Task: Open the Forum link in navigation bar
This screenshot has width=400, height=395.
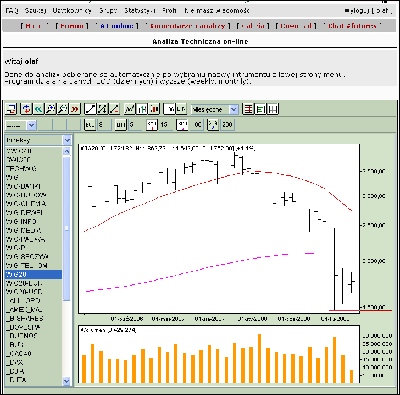Action: point(72,26)
